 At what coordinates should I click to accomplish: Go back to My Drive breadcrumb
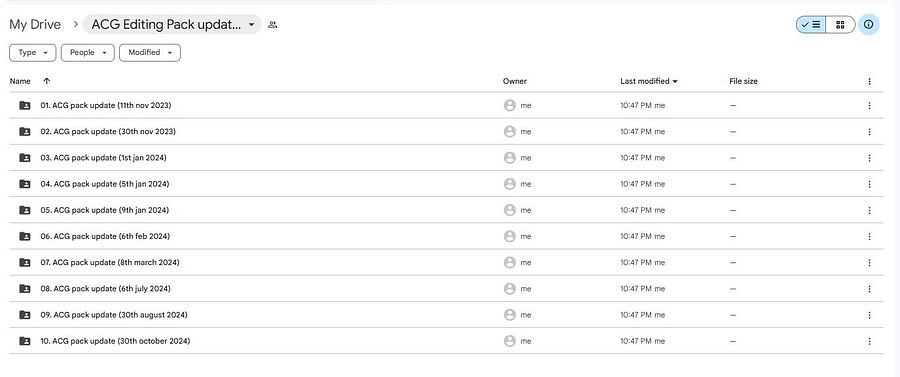[35, 25]
